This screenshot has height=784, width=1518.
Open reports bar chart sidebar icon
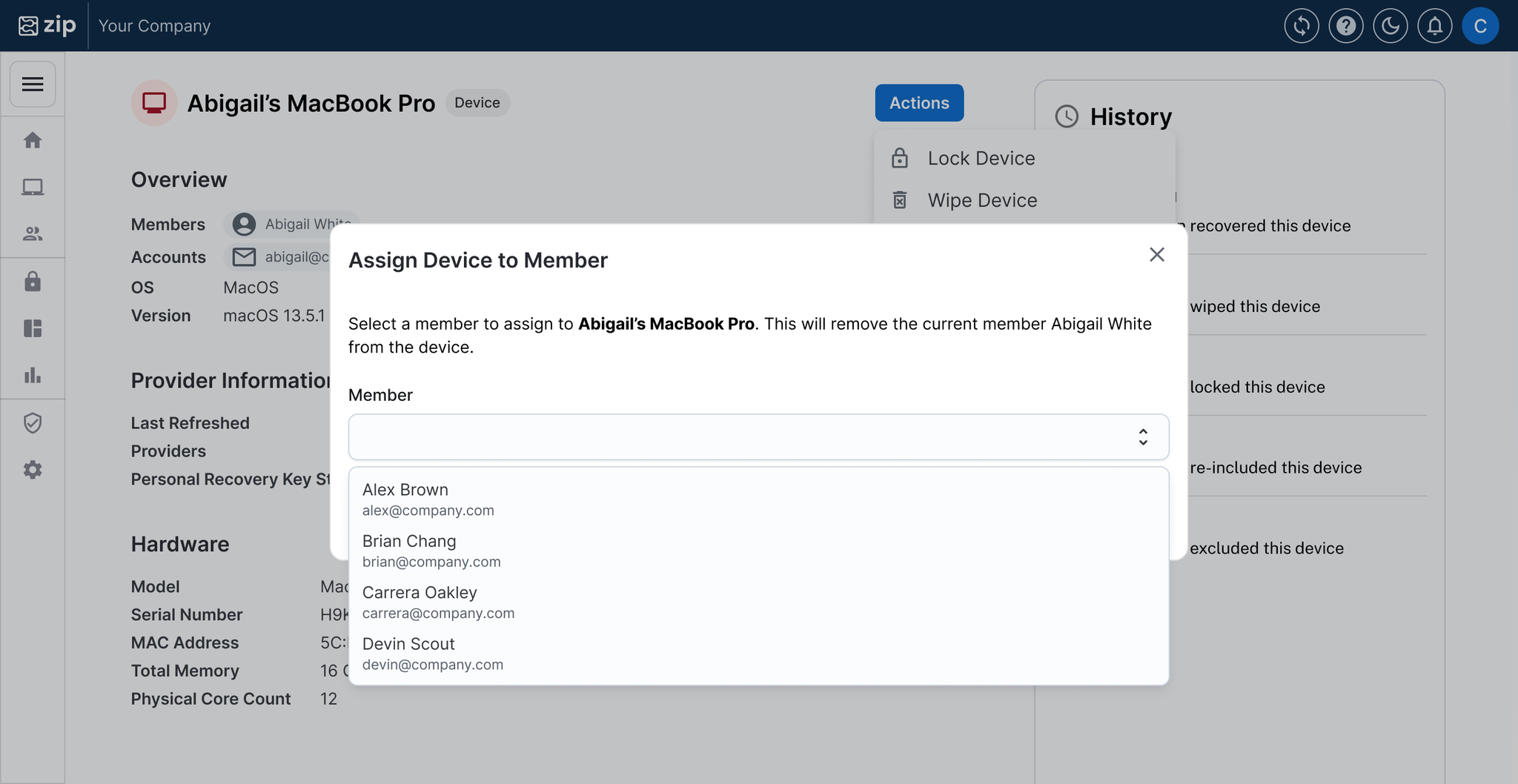(x=33, y=375)
